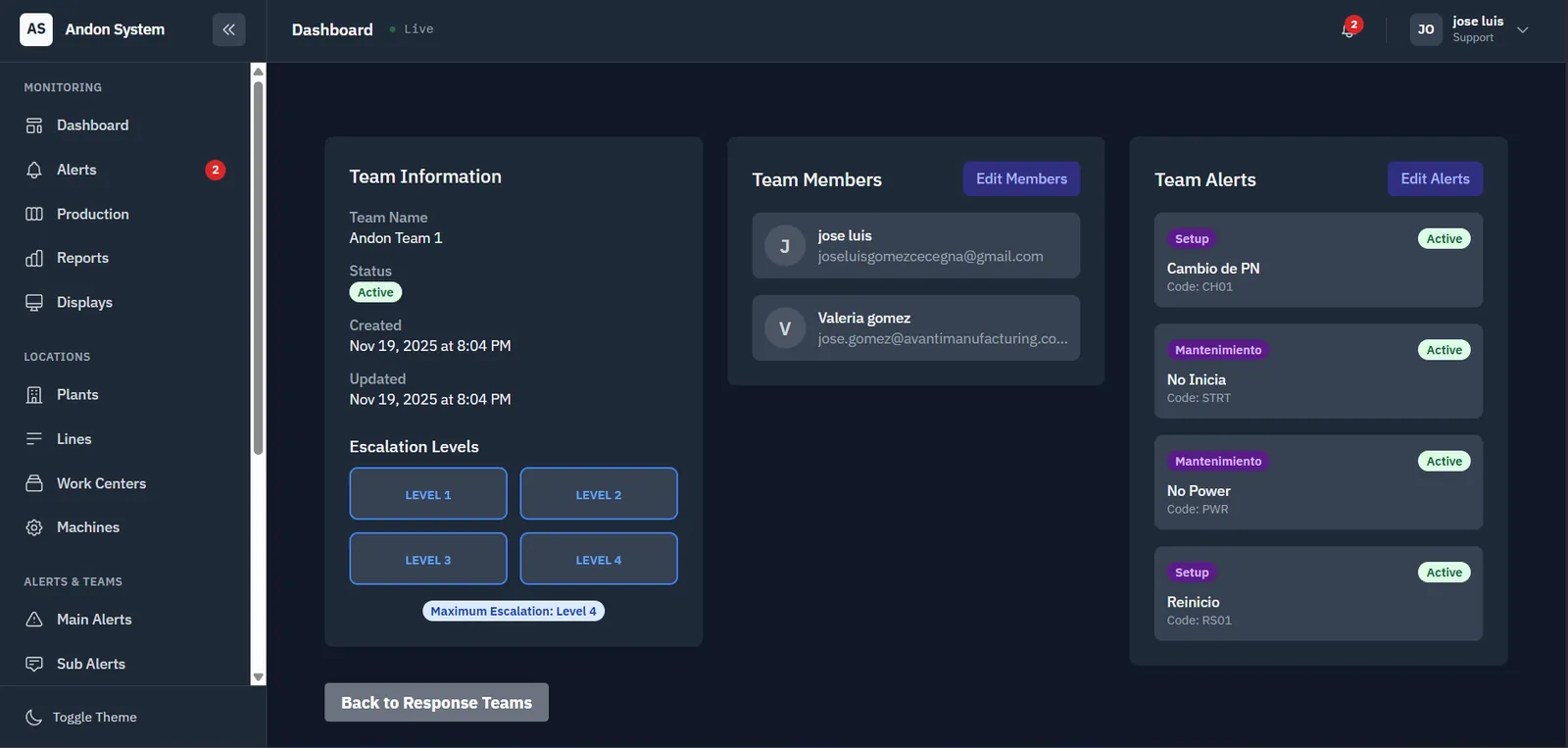1568x748 pixels.
Task: Click the Lines list icon
Action: click(x=34, y=438)
